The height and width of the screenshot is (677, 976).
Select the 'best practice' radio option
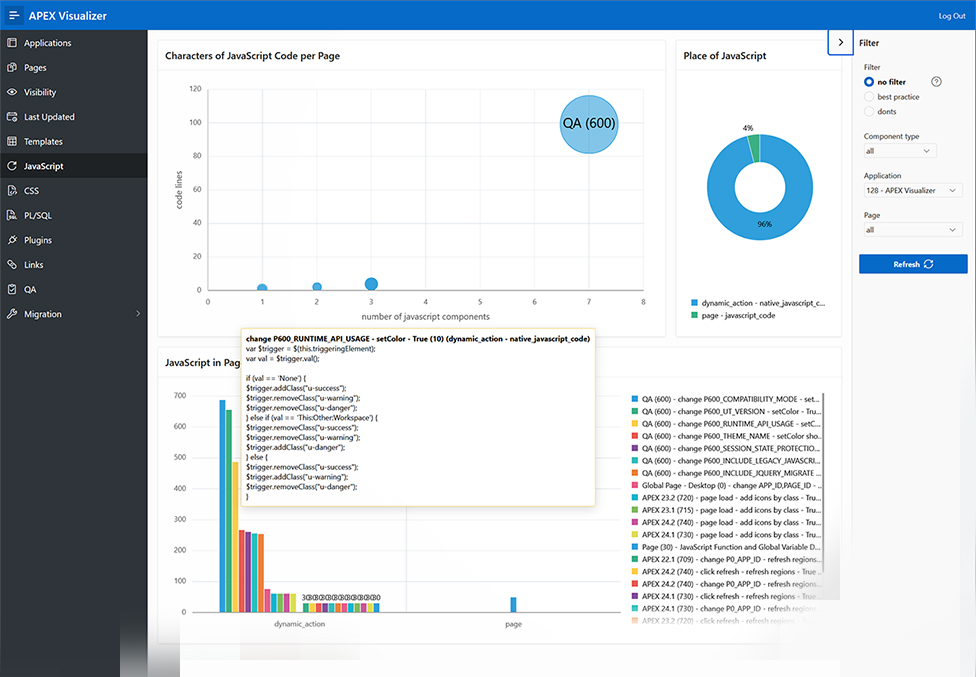[869, 97]
